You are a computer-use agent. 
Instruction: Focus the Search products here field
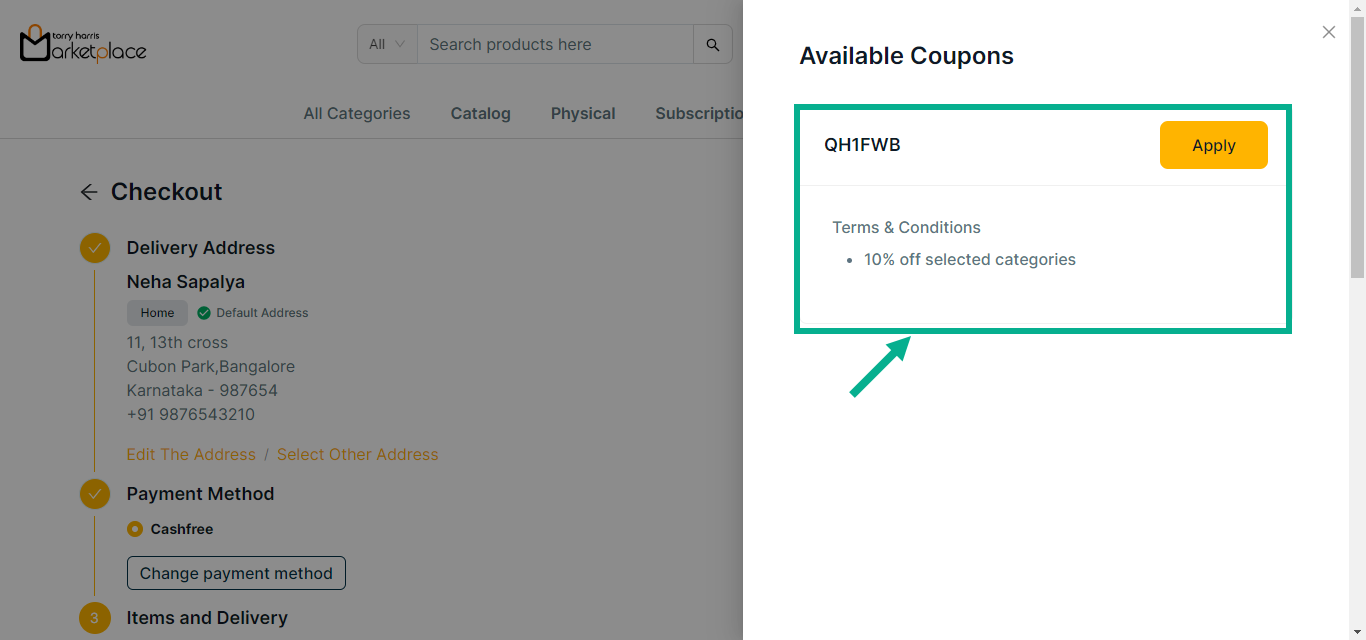coord(555,45)
